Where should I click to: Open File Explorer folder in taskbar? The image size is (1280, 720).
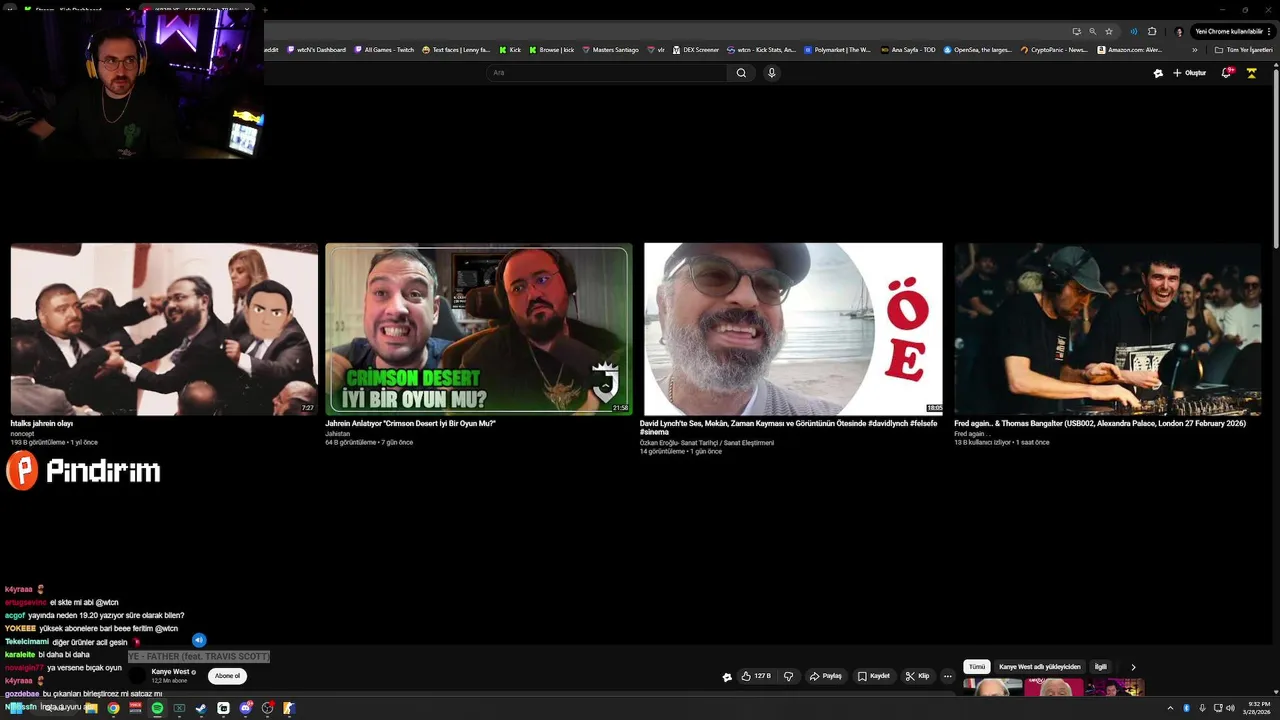(91, 708)
